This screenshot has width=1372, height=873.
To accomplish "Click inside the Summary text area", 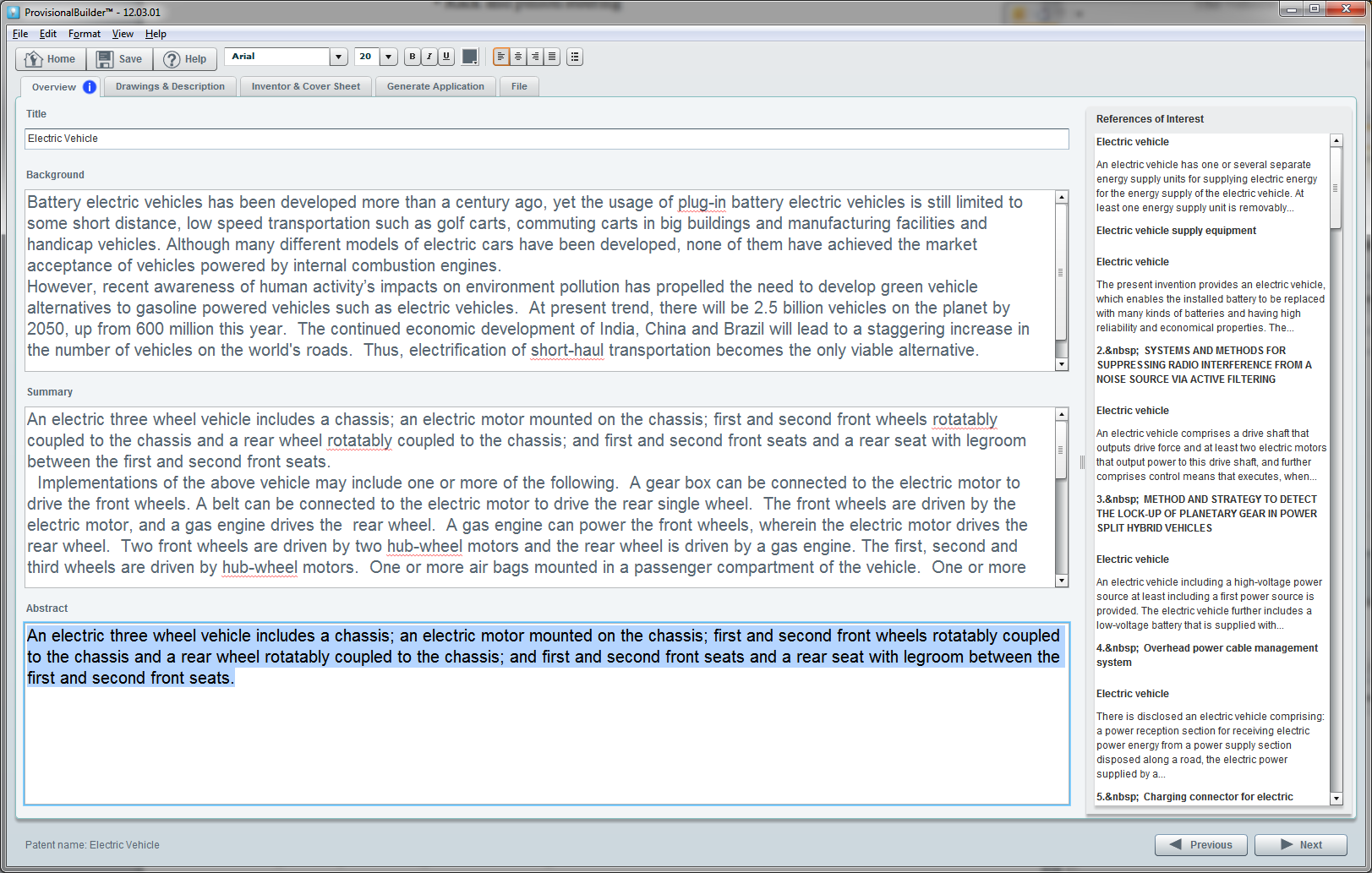I will (540, 497).
